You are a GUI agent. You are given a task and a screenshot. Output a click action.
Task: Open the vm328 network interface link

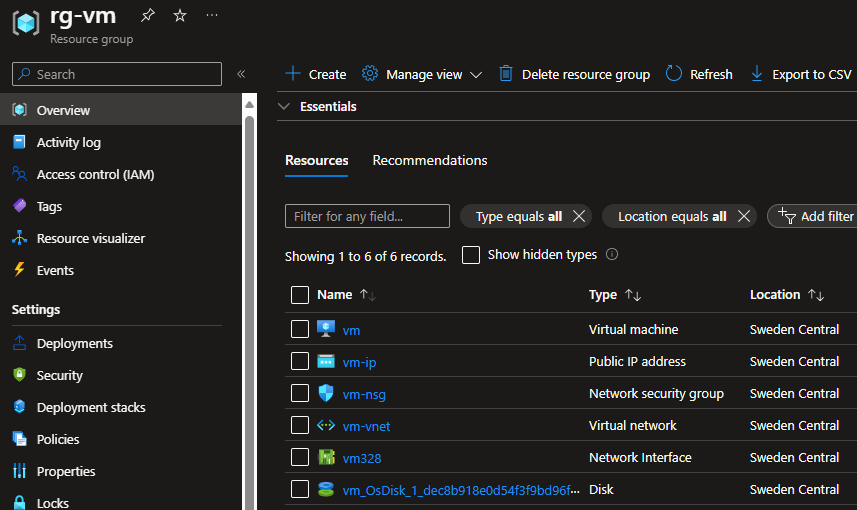click(362, 459)
